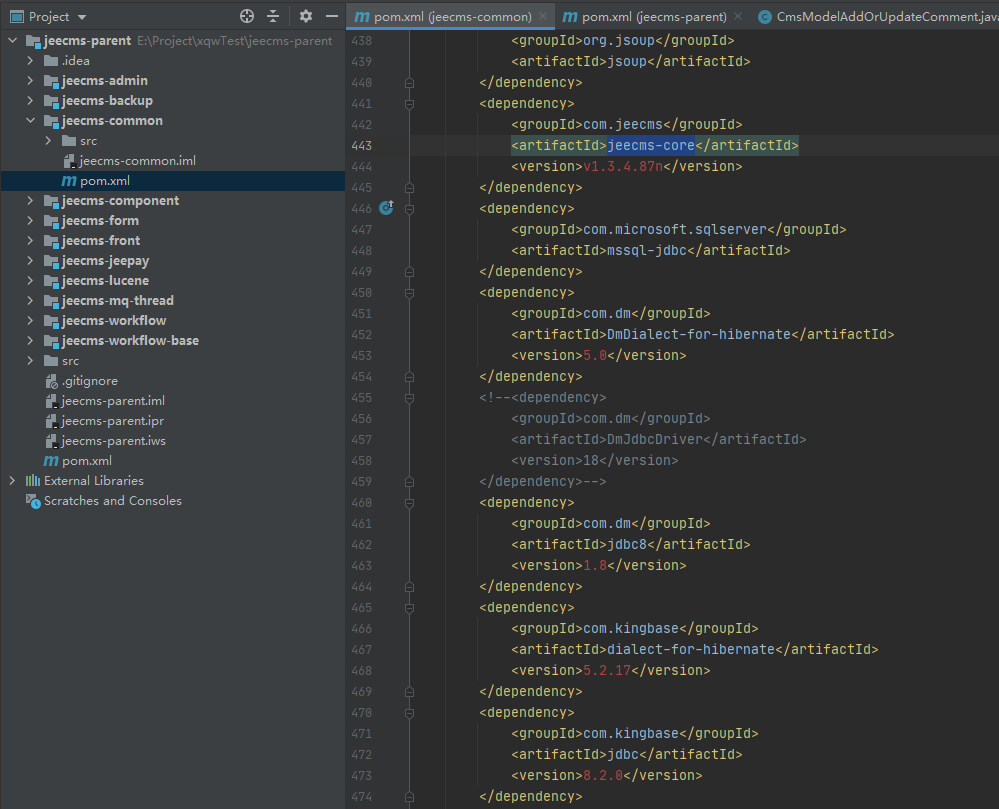The width and height of the screenshot is (999, 809).
Task: Click the Select Opened File target icon
Action: coord(247,17)
